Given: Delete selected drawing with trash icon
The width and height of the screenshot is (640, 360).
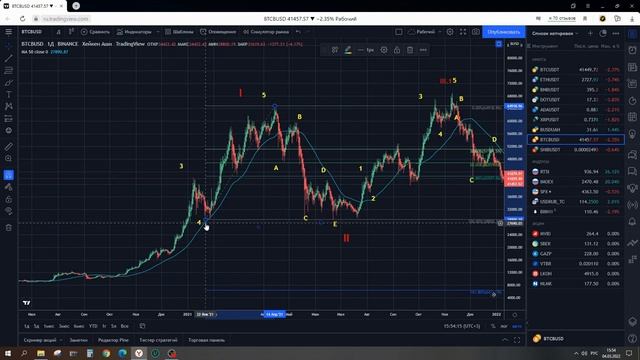Looking at the screenshot, I should click(x=410, y=50).
